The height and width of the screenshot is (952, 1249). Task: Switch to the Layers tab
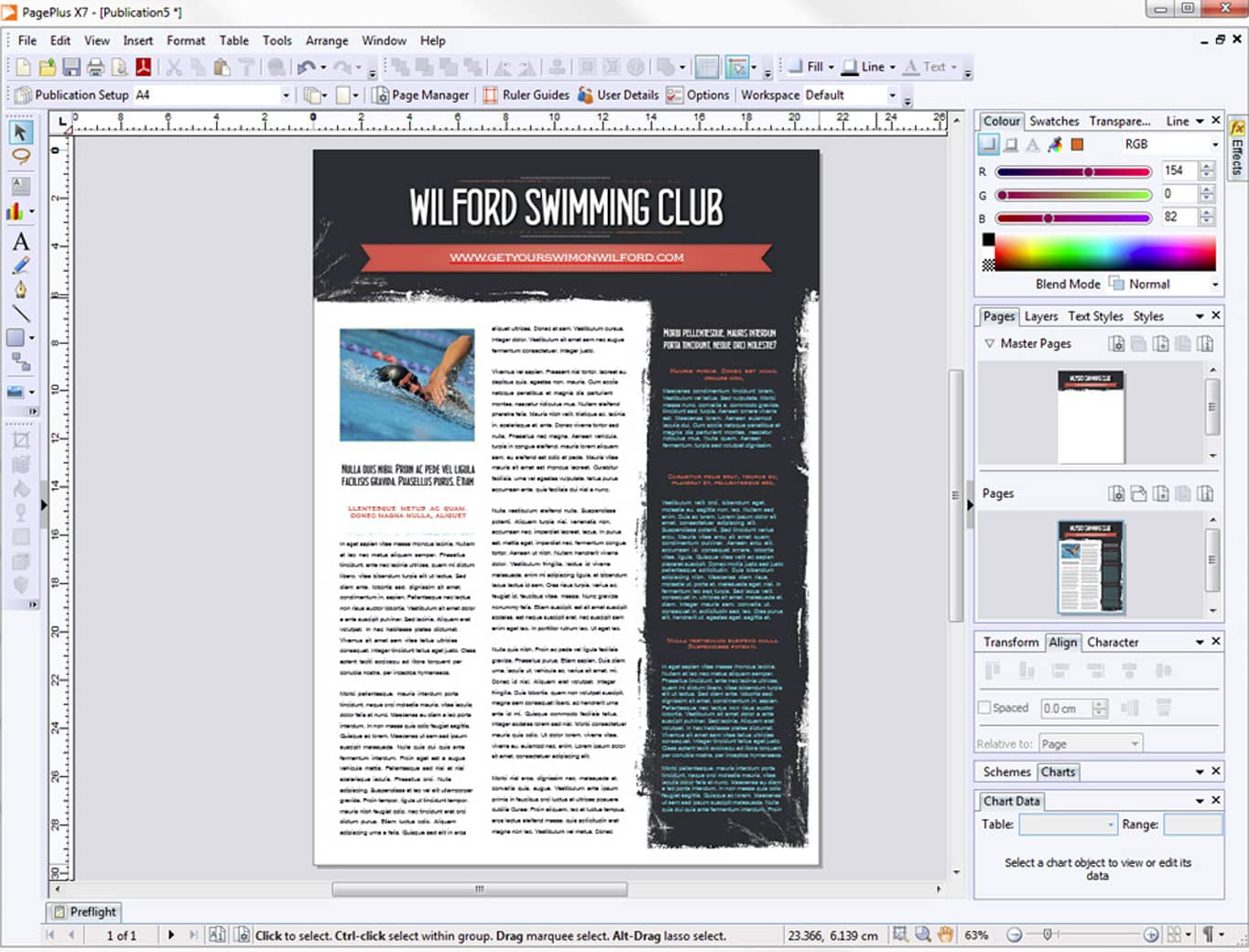pos(1041,316)
